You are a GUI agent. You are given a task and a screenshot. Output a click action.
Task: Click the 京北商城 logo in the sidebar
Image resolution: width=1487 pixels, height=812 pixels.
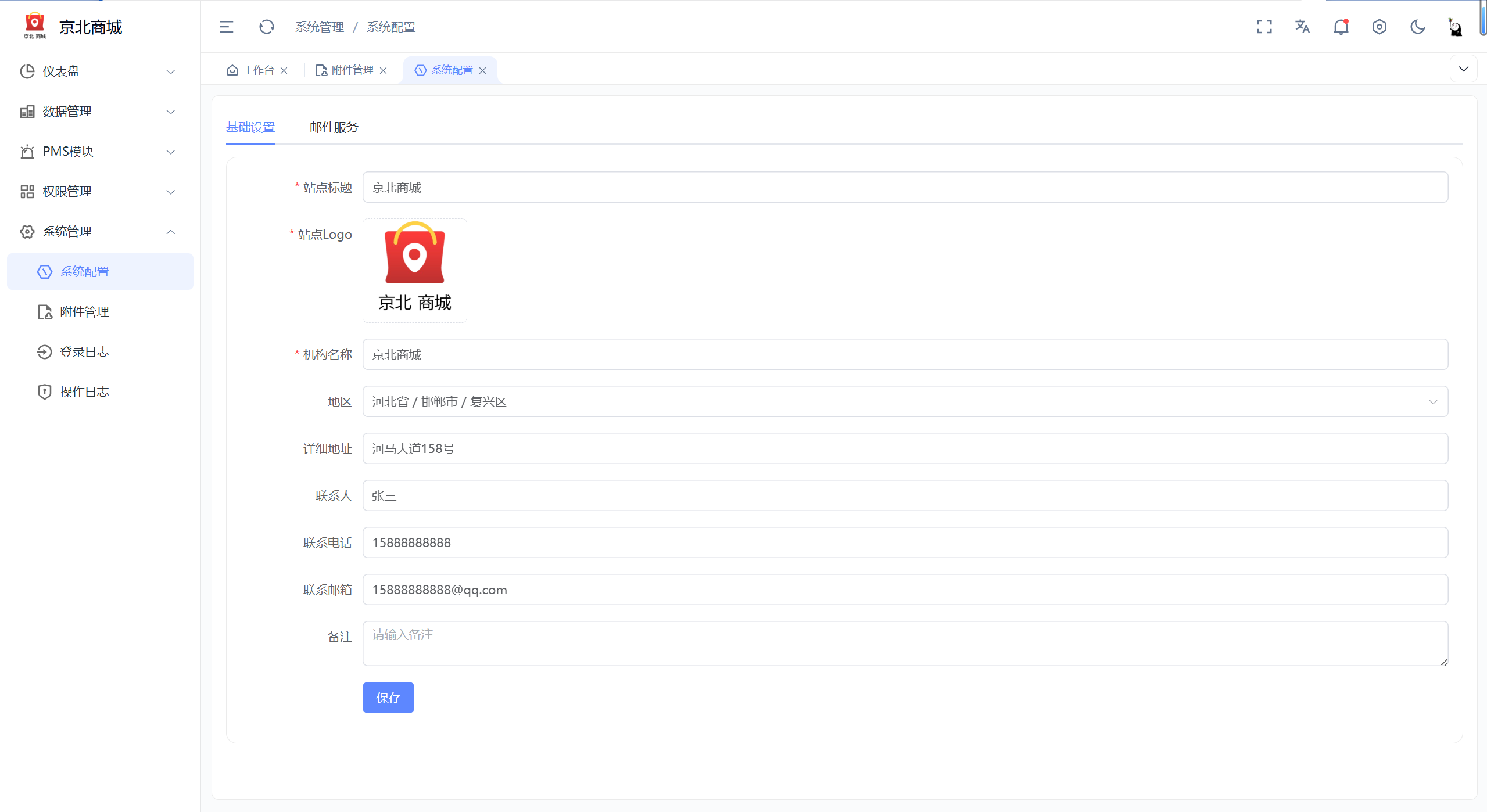point(35,26)
